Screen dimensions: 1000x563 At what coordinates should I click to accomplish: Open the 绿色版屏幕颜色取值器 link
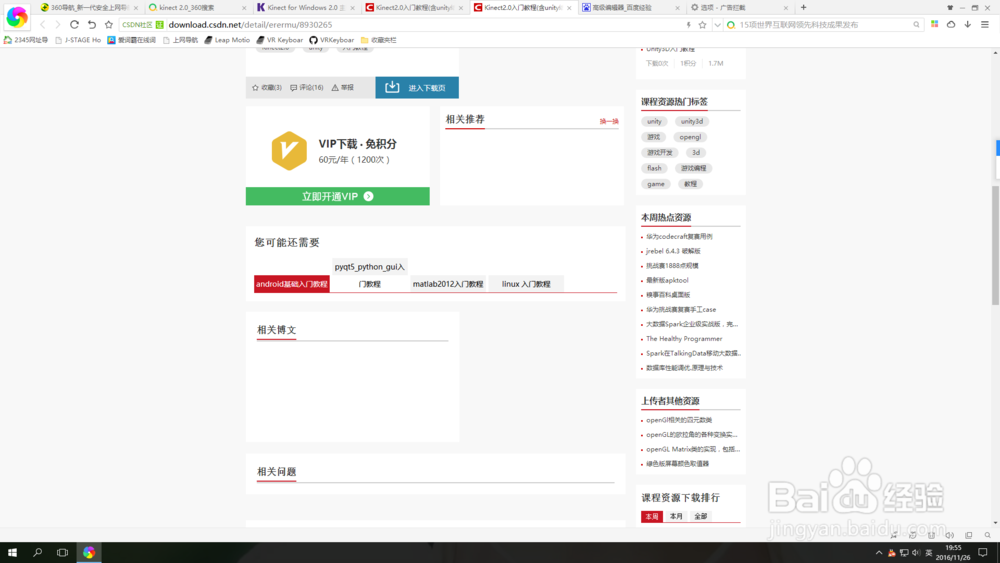677,464
